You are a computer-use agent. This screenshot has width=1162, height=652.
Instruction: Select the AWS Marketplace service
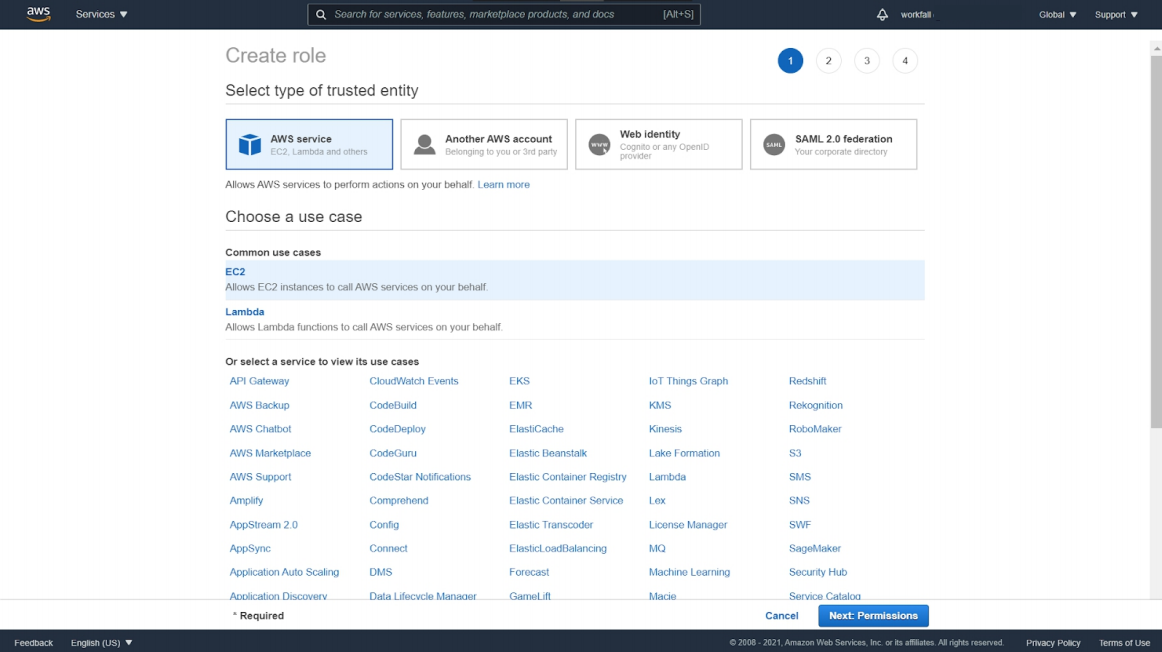[270, 453]
